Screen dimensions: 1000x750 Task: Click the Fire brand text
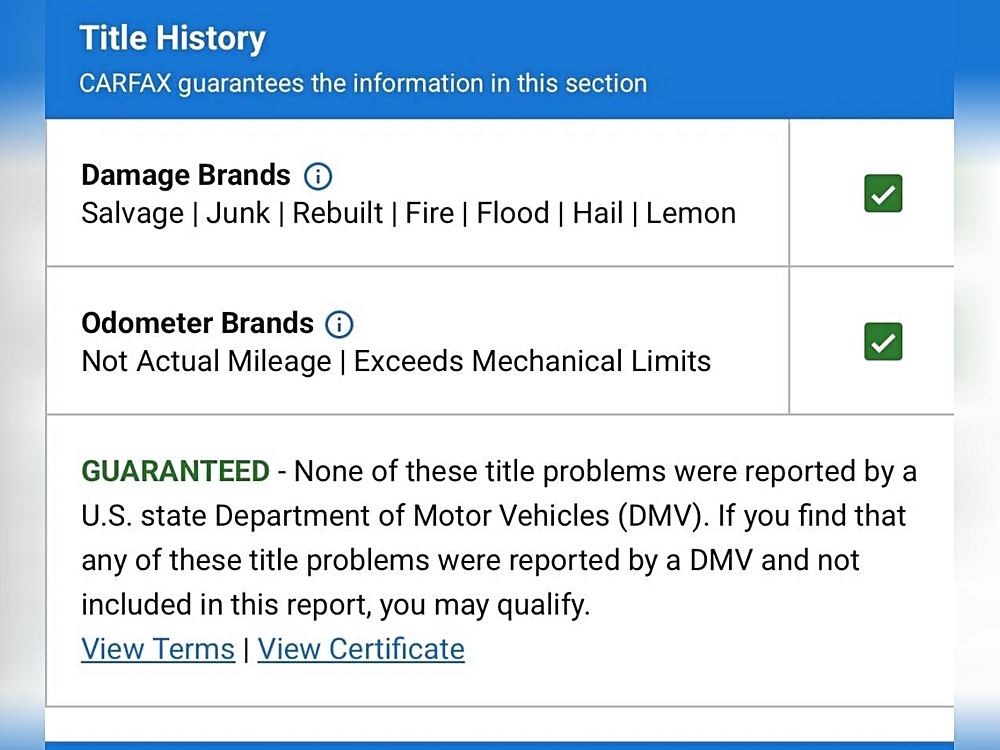(429, 213)
